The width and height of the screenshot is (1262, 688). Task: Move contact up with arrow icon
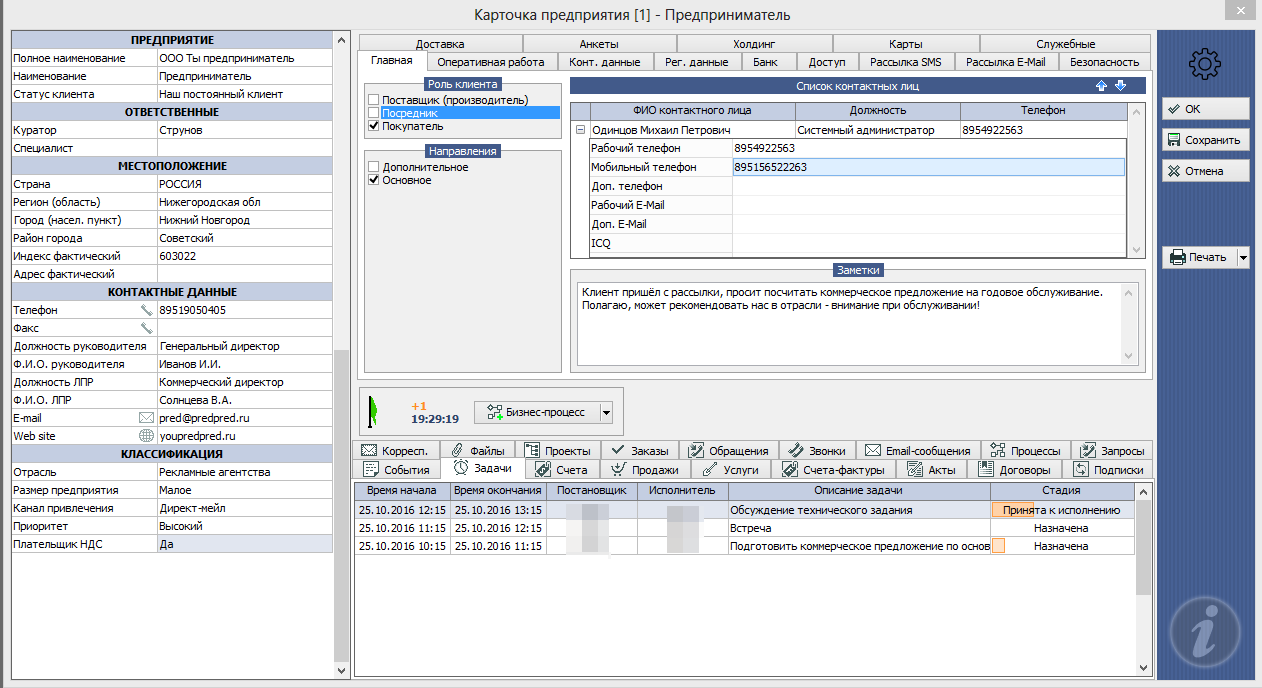point(1102,86)
